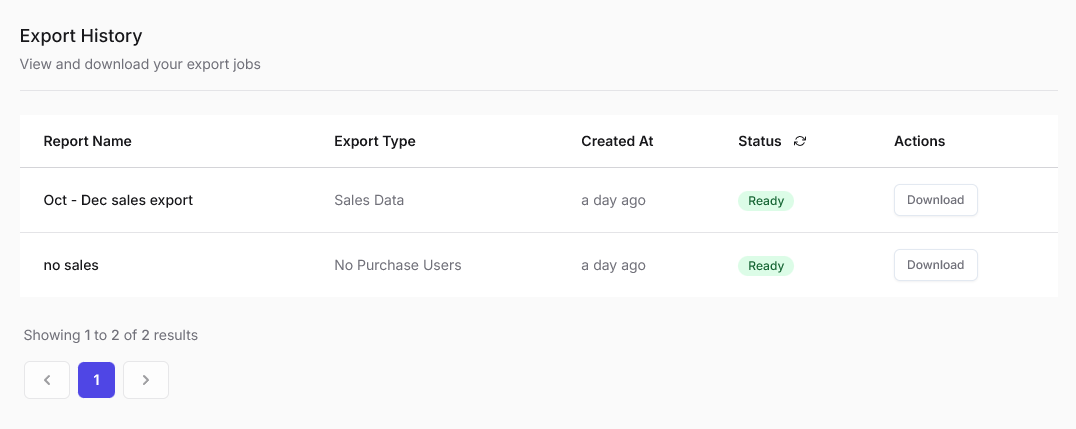The height and width of the screenshot is (429, 1076).
Task: Download the no sales export
Action: [x=935, y=265]
